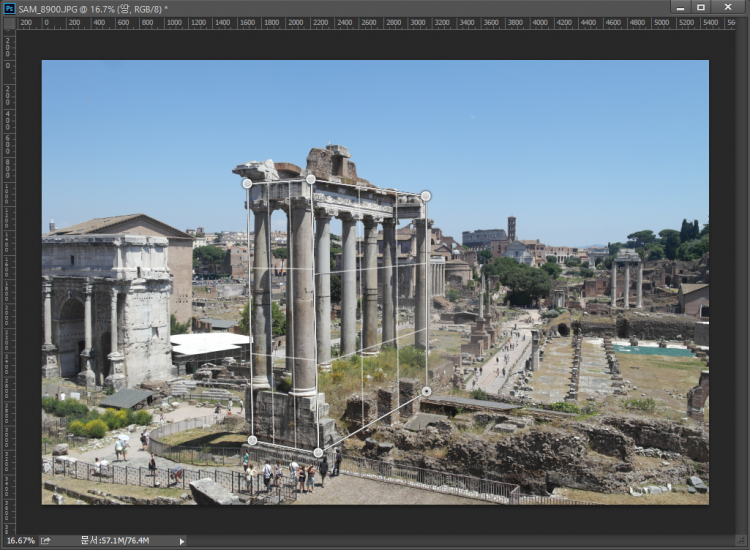
Task: Select the top-right perspective warp pin
Action: coord(426,196)
